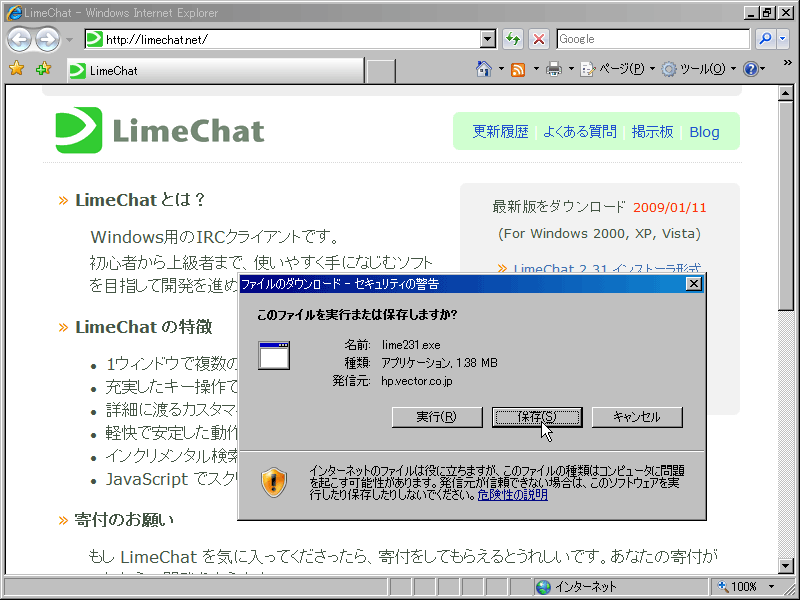Click the file name lime231.exe
The height and width of the screenshot is (600, 800).
(411, 345)
